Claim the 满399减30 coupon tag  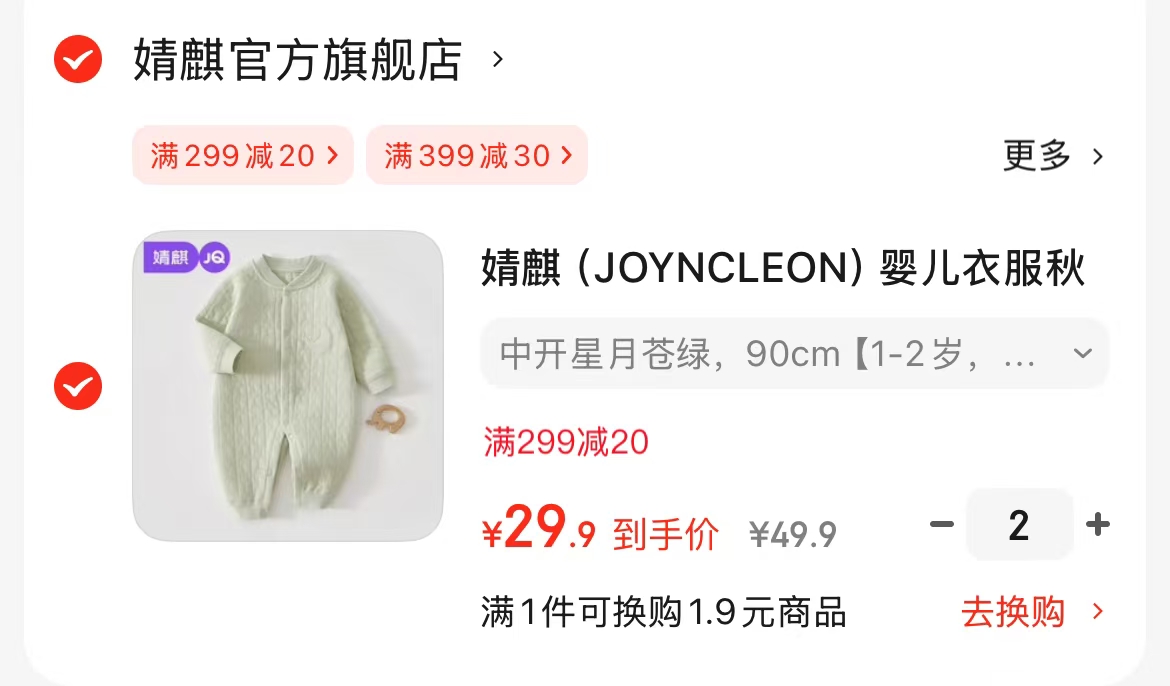(x=477, y=155)
